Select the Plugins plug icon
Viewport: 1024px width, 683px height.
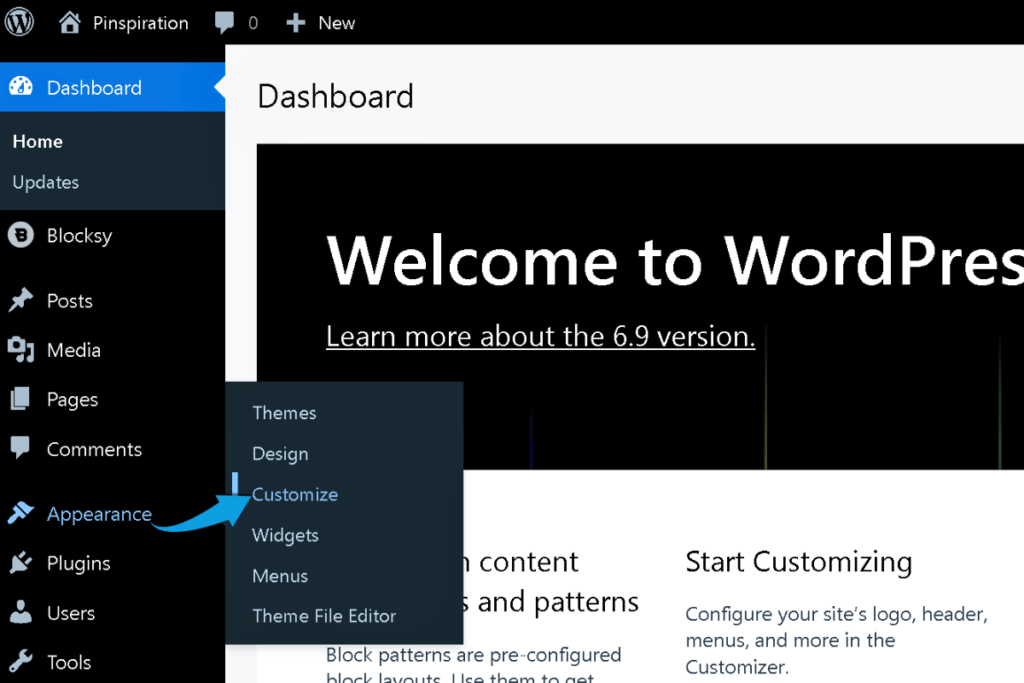pos(22,563)
